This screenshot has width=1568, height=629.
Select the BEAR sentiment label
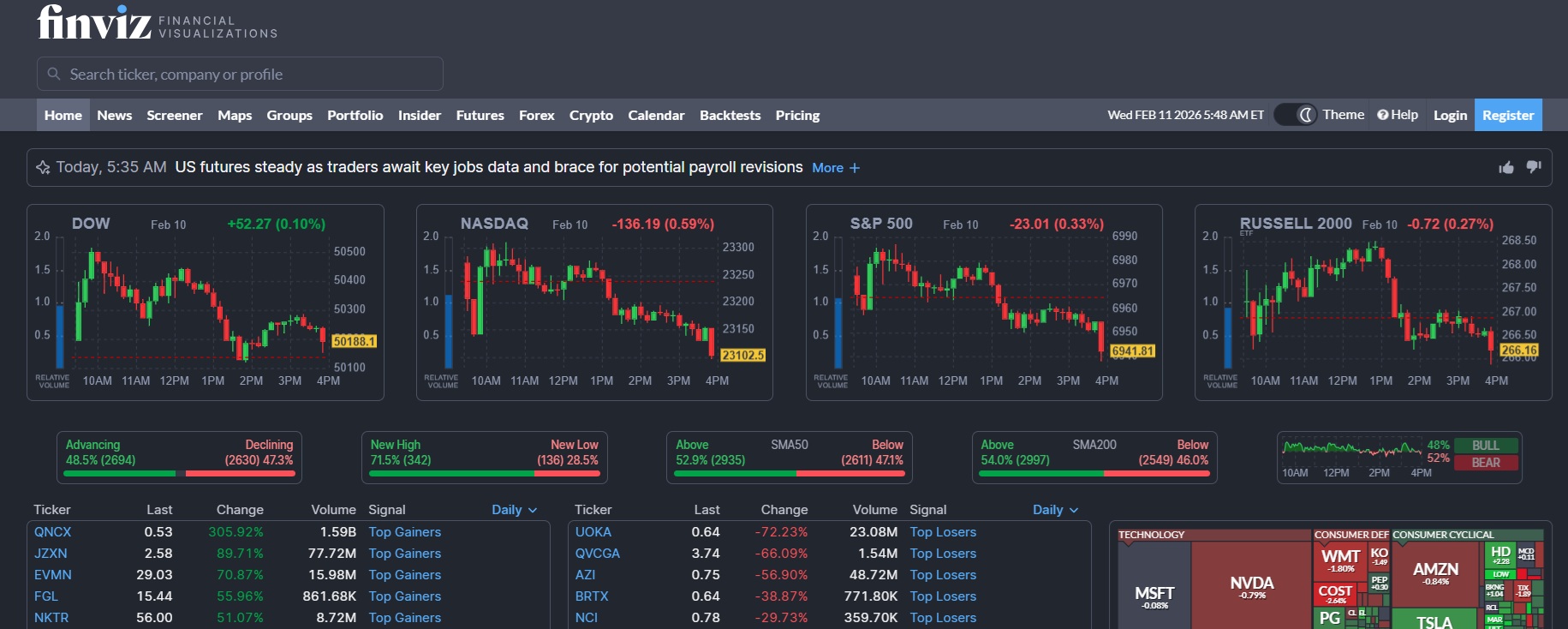pyautogui.click(x=1485, y=463)
